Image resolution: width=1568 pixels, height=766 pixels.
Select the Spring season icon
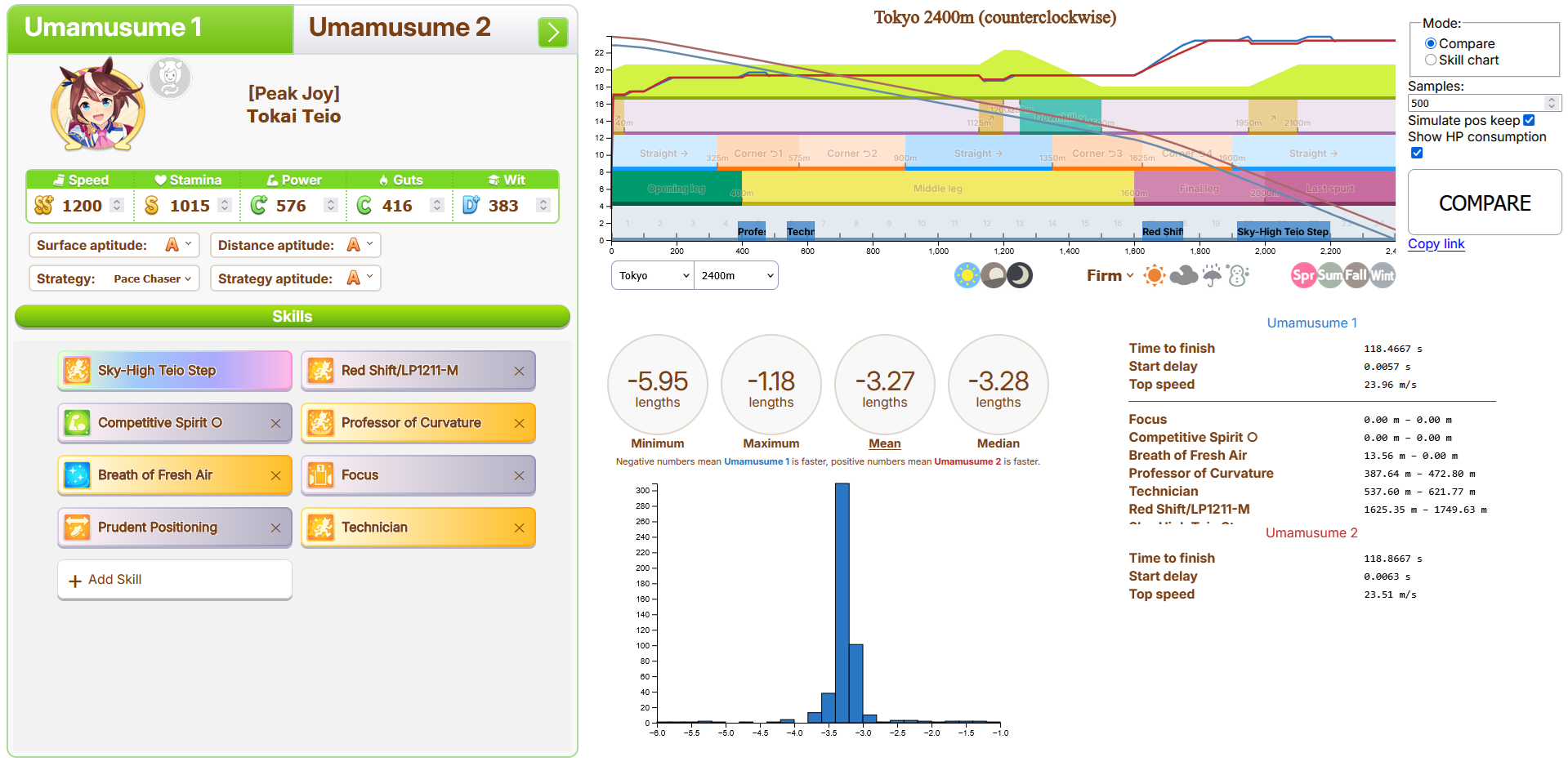pos(1304,275)
